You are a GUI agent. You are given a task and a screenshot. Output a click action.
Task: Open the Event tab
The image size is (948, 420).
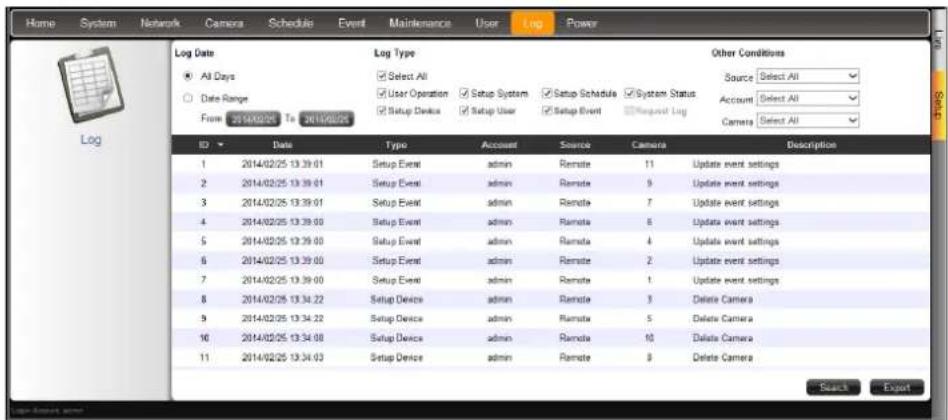(x=352, y=24)
